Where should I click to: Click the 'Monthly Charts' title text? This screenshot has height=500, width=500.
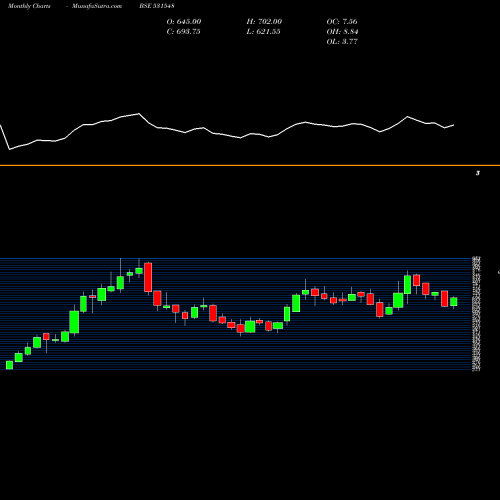pyautogui.click(x=29, y=6)
